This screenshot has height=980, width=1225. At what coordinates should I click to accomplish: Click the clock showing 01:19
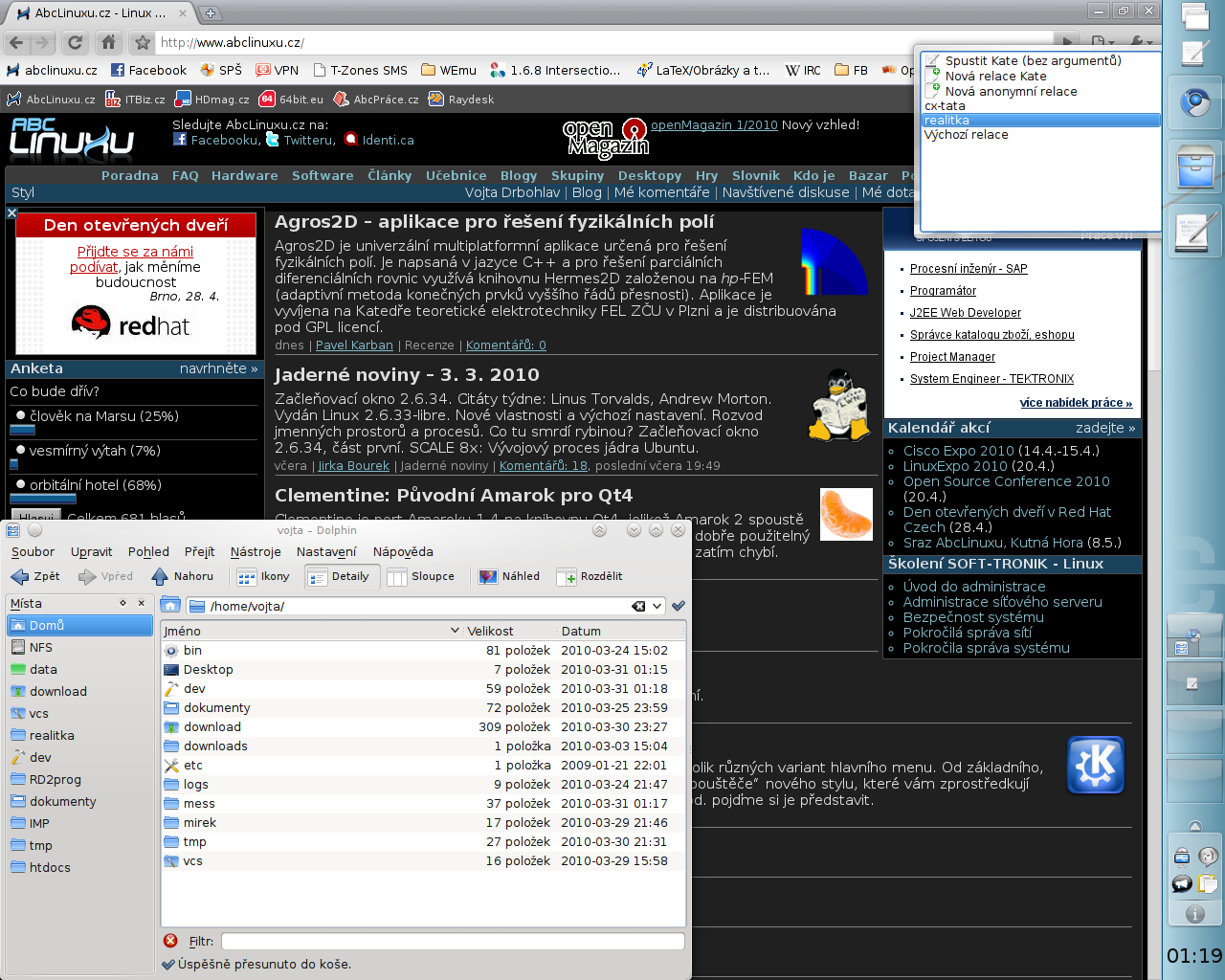[x=1194, y=955]
